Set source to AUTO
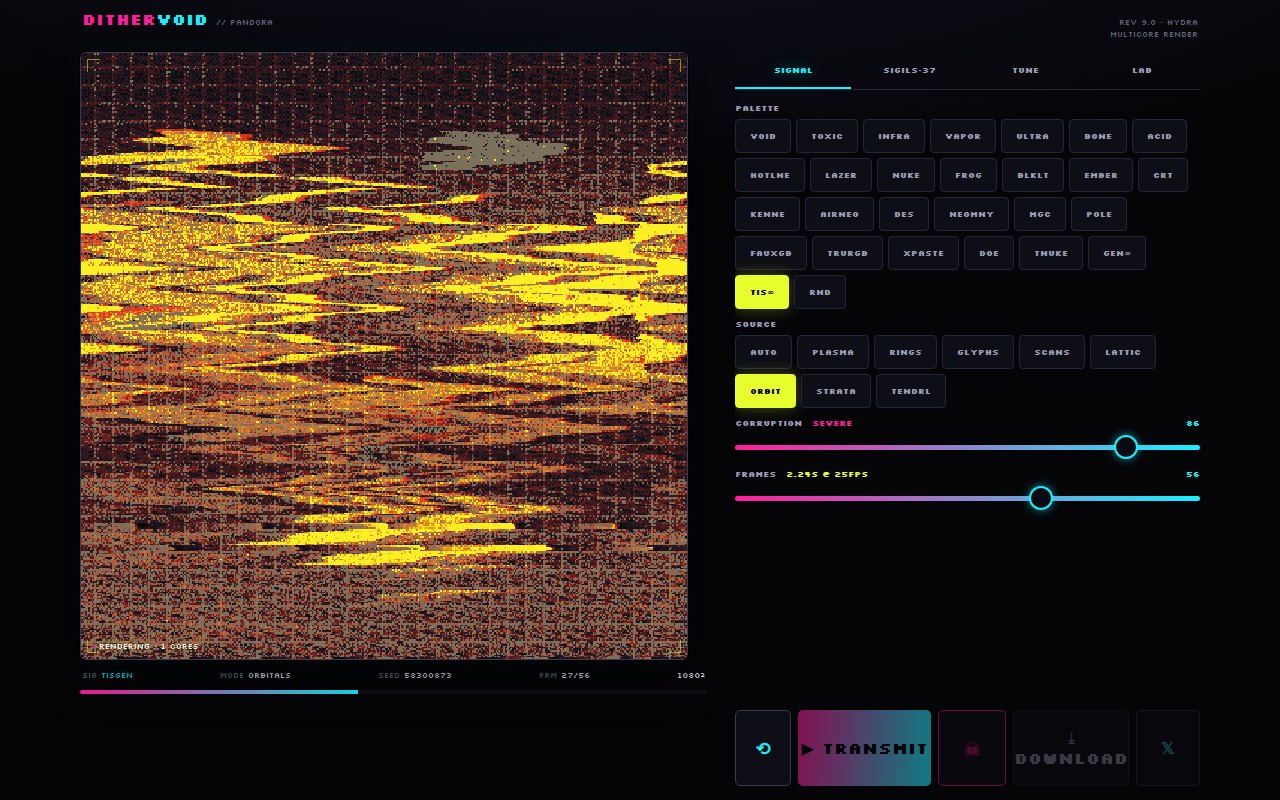 point(763,352)
